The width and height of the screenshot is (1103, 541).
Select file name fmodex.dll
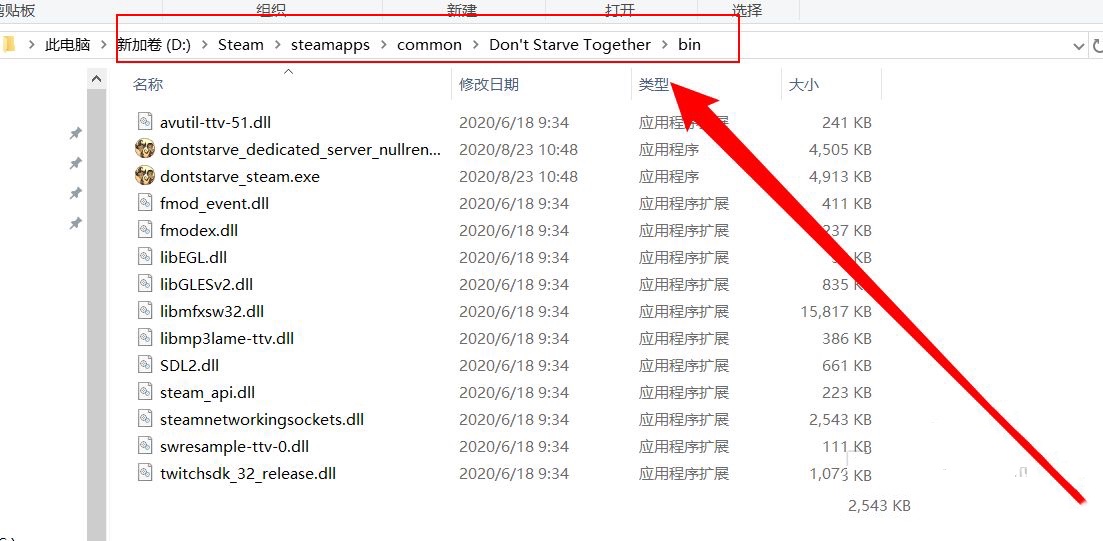tap(199, 231)
